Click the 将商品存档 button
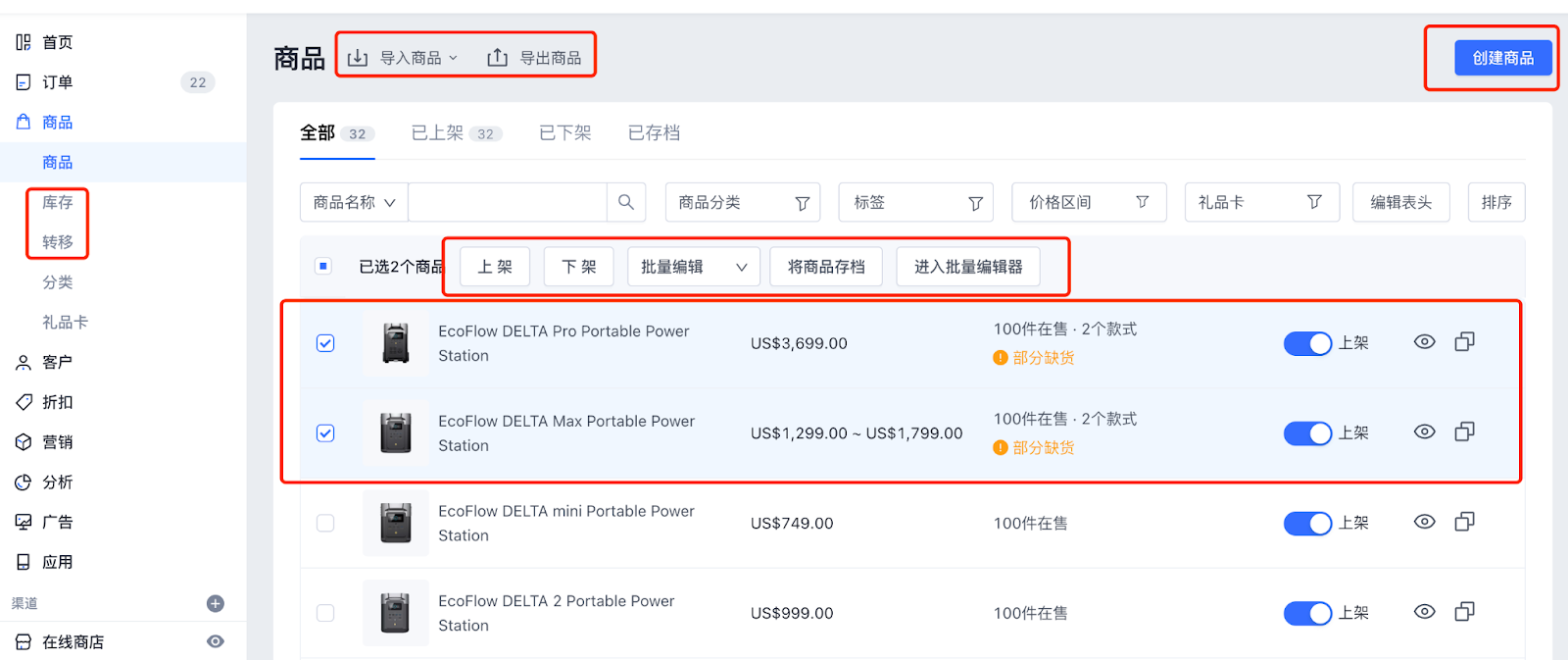Image resolution: width=1568 pixels, height=660 pixels. click(x=825, y=267)
